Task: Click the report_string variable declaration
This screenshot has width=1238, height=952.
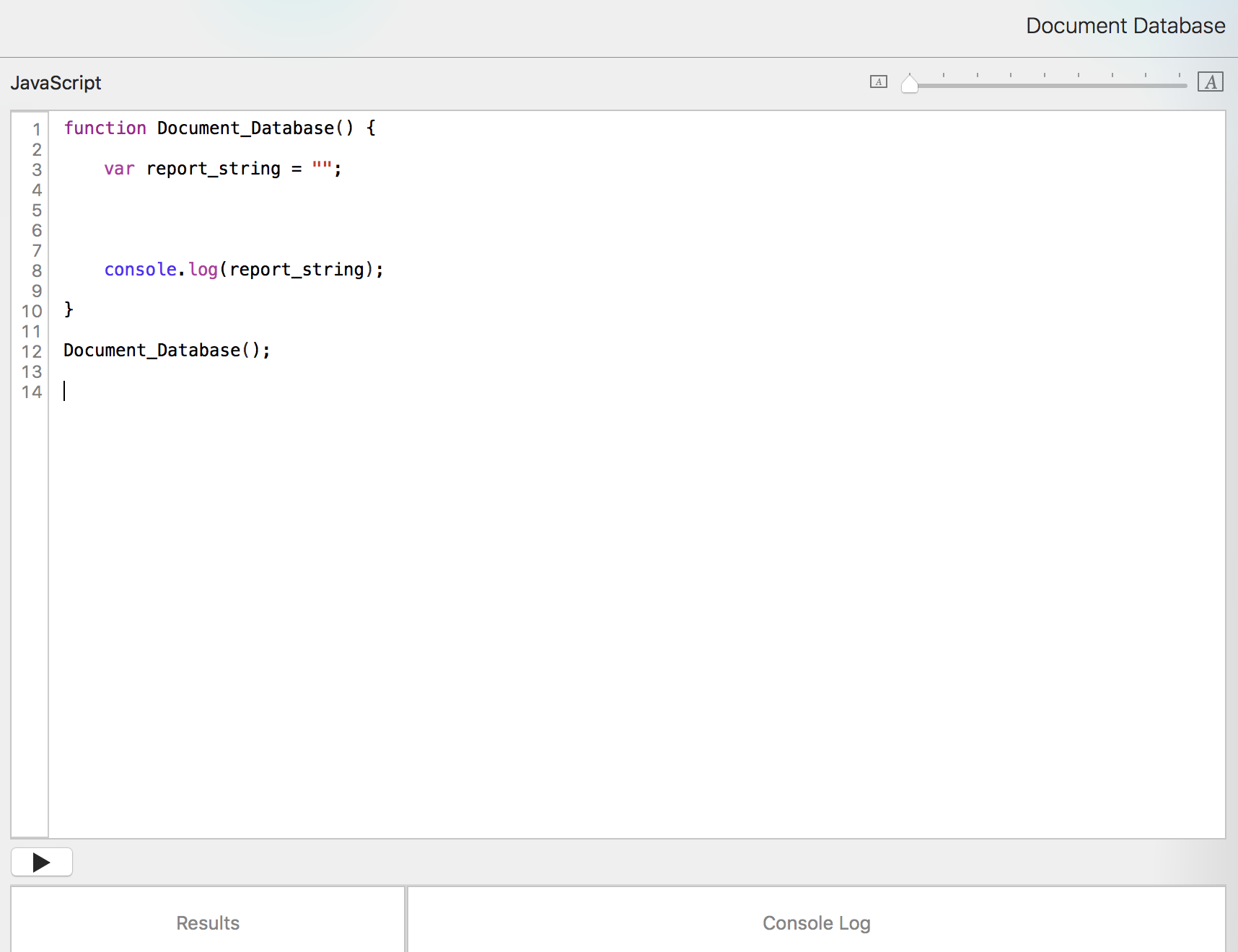Action: pyautogui.click(x=213, y=169)
